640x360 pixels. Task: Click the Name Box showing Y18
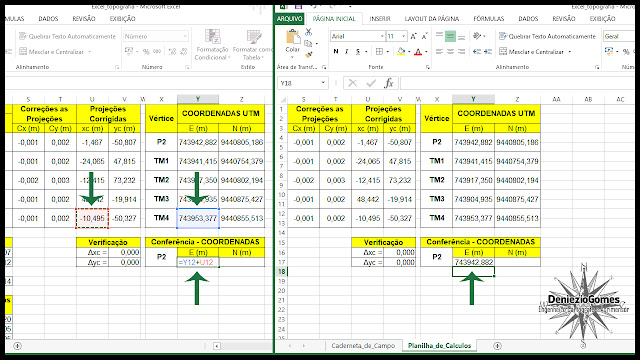click(302, 83)
